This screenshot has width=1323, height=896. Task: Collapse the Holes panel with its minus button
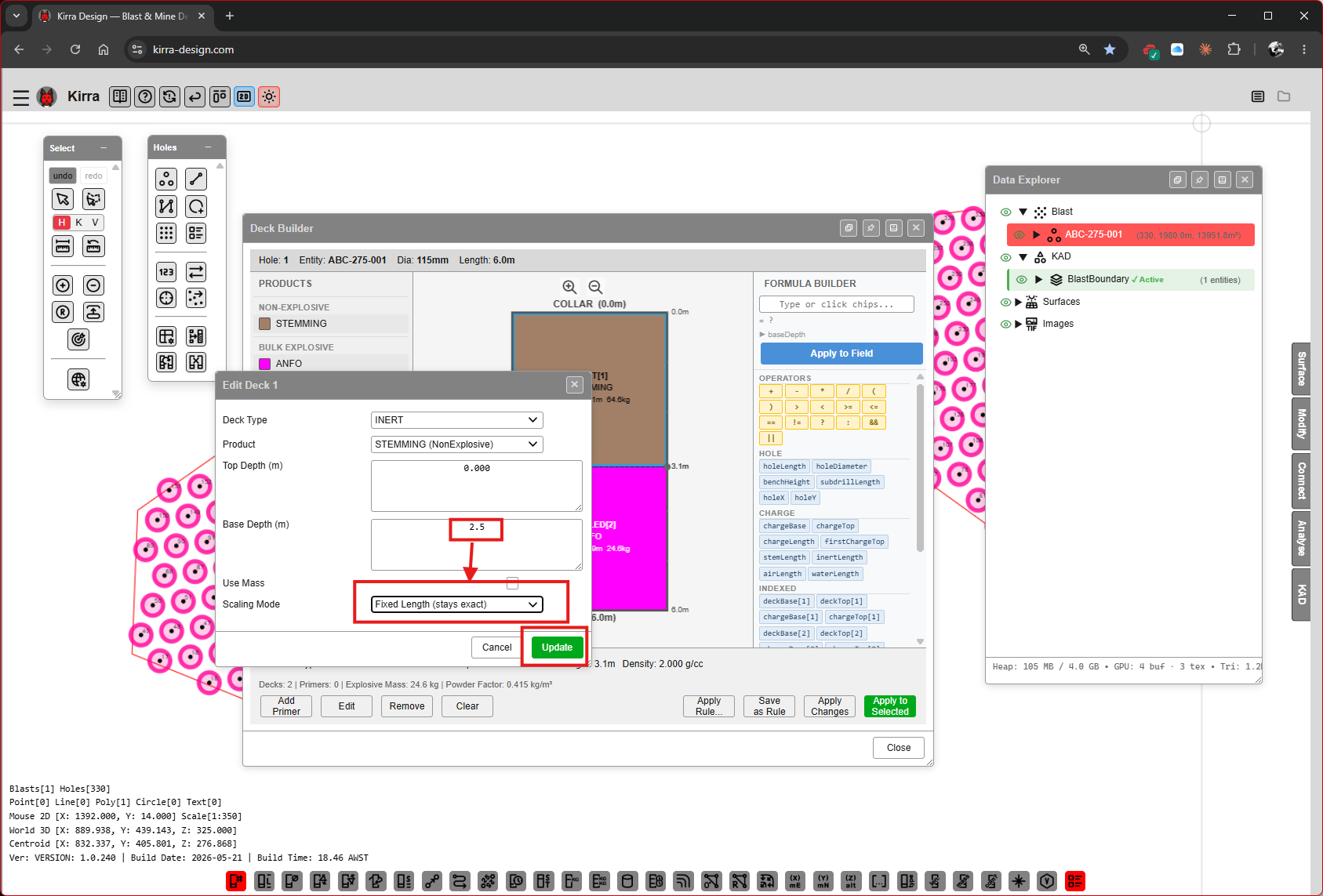[x=208, y=147]
